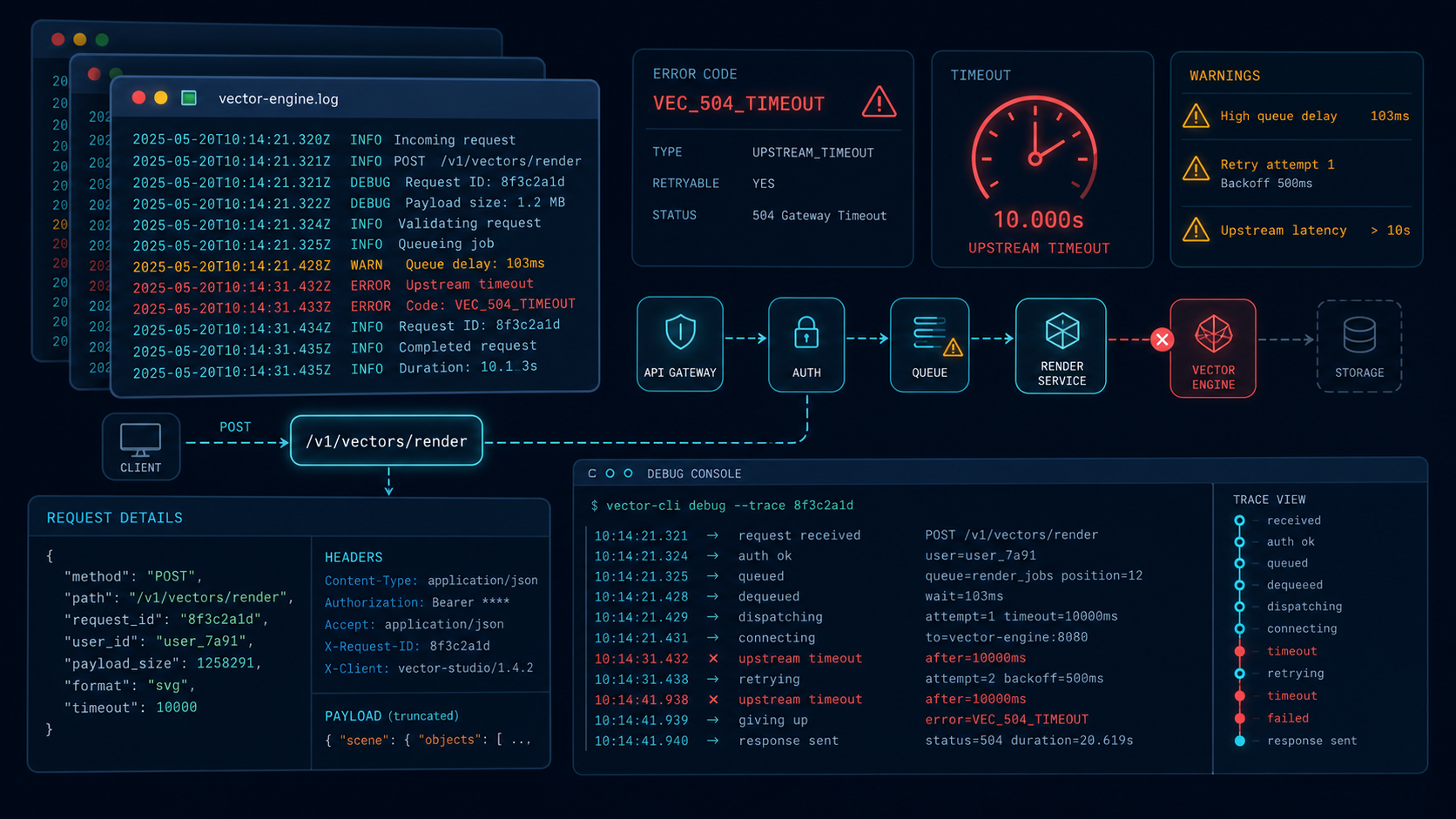Click the Storage database icon
The image size is (1456, 819).
tap(1359, 334)
